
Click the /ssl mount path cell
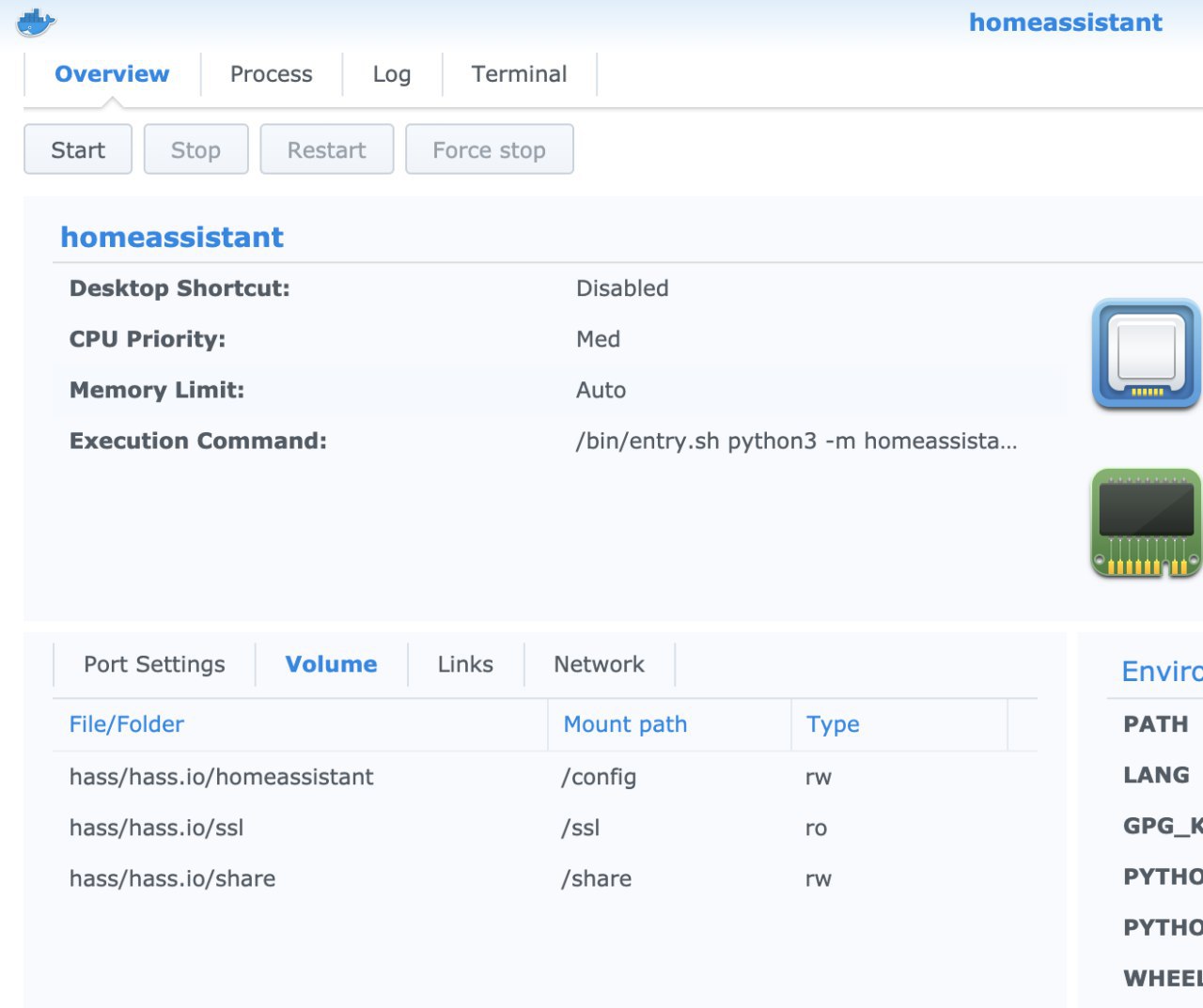pyautogui.click(x=580, y=828)
